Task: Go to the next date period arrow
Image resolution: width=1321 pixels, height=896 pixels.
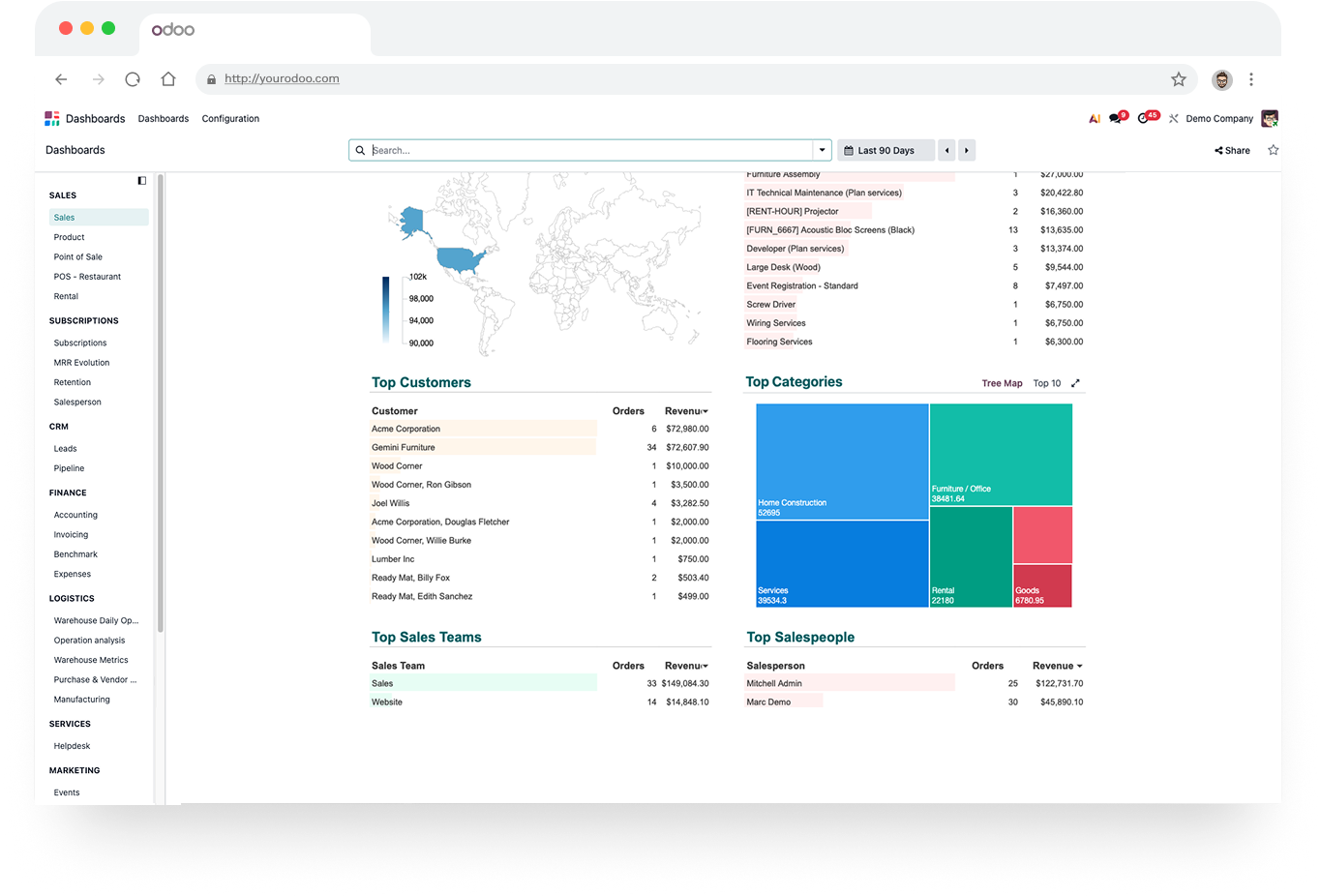Action: coord(966,150)
